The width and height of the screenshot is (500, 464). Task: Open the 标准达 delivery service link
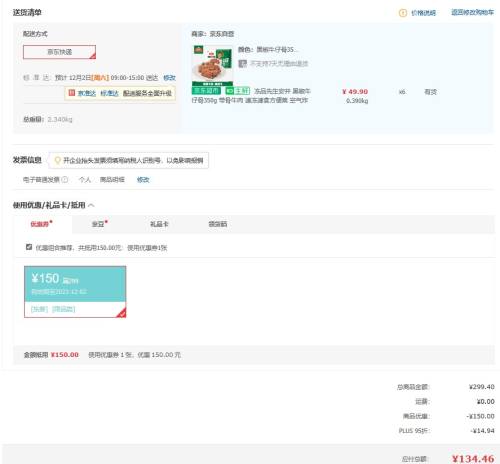click(x=109, y=93)
